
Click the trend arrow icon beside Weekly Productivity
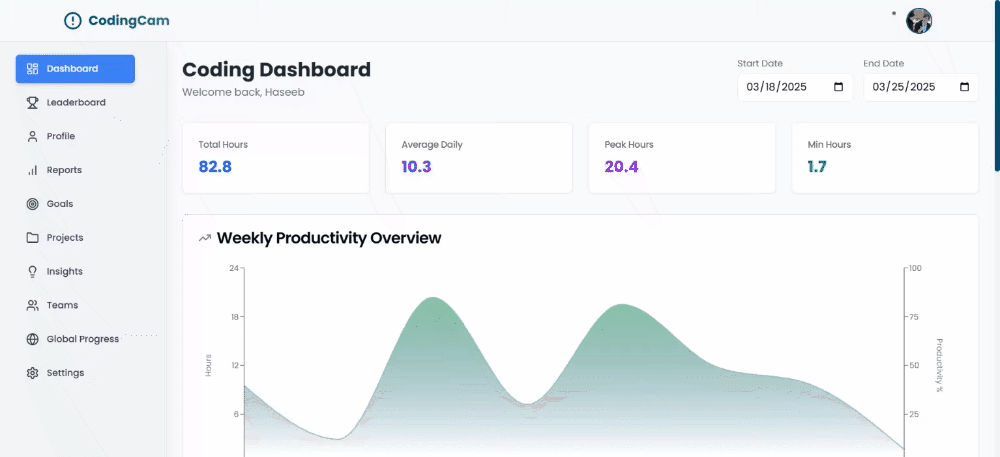click(x=205, y=238)
